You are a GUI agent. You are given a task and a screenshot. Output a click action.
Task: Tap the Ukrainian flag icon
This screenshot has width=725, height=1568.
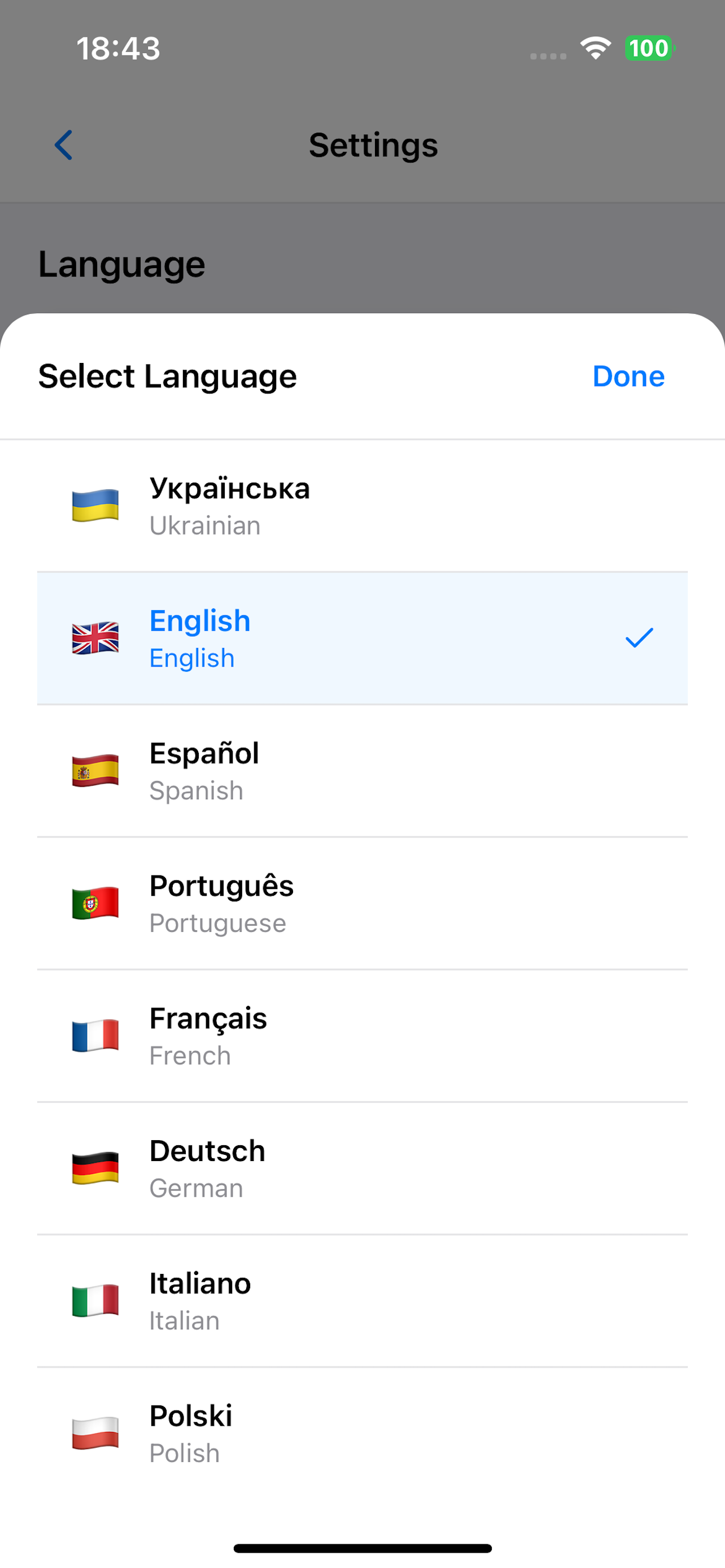95,506
